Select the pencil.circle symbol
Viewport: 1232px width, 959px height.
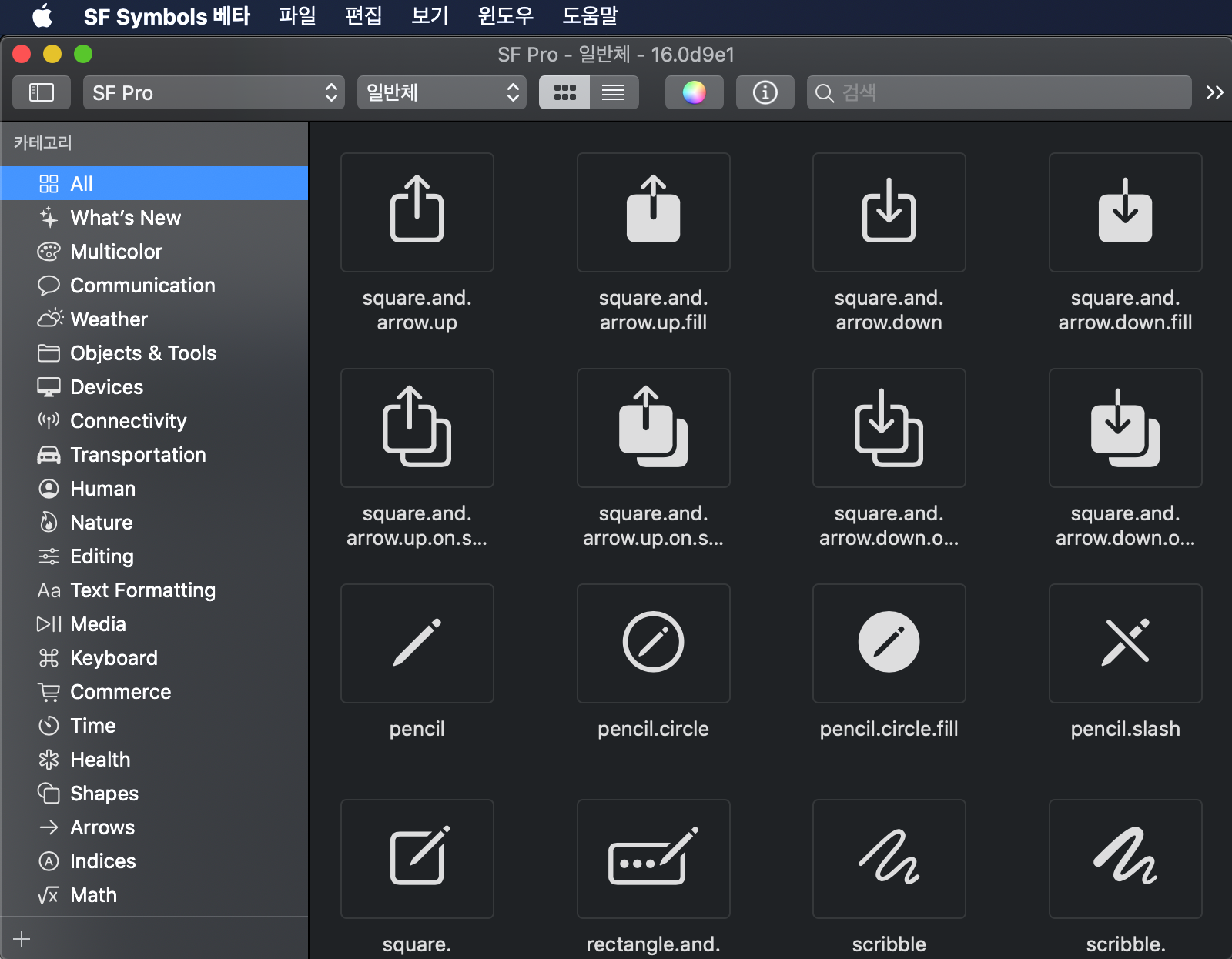654,643
